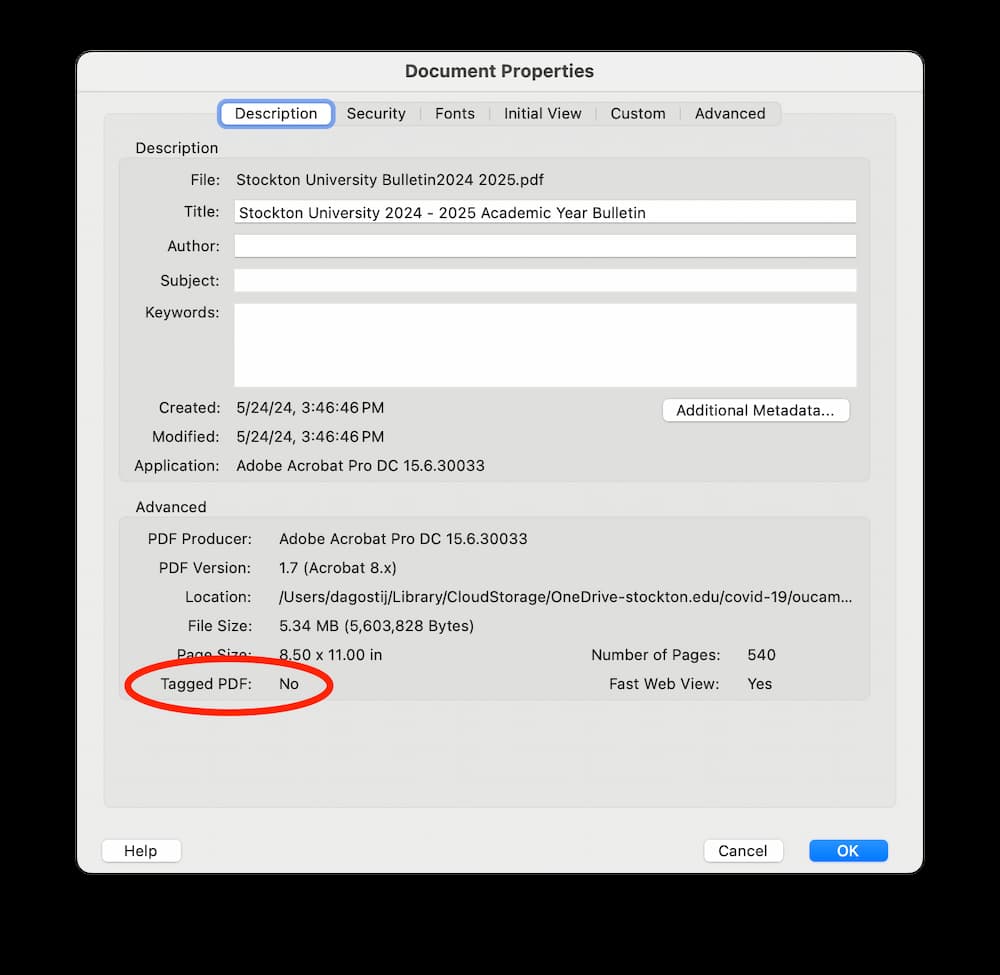
Task: Click the Fast Web View value Yes
Action: [x=760, y=684]
